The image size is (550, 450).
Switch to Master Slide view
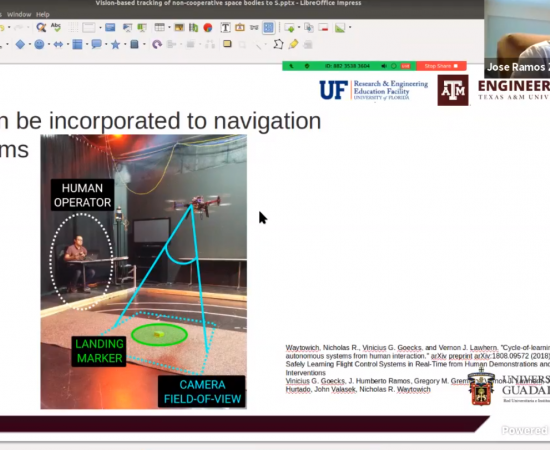coord(110,27)
